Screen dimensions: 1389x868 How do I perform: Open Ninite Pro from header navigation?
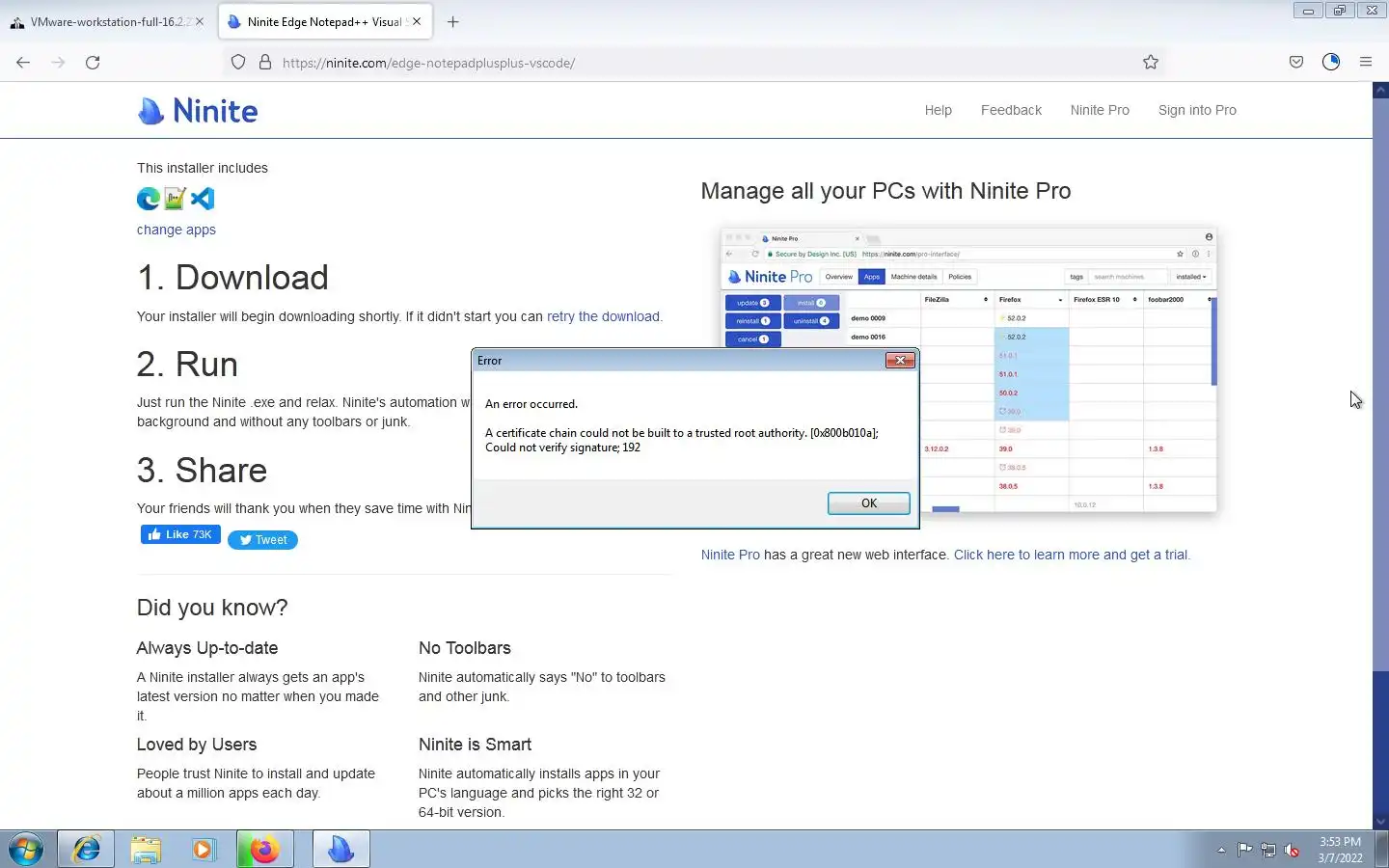[x=1100, y=110]
